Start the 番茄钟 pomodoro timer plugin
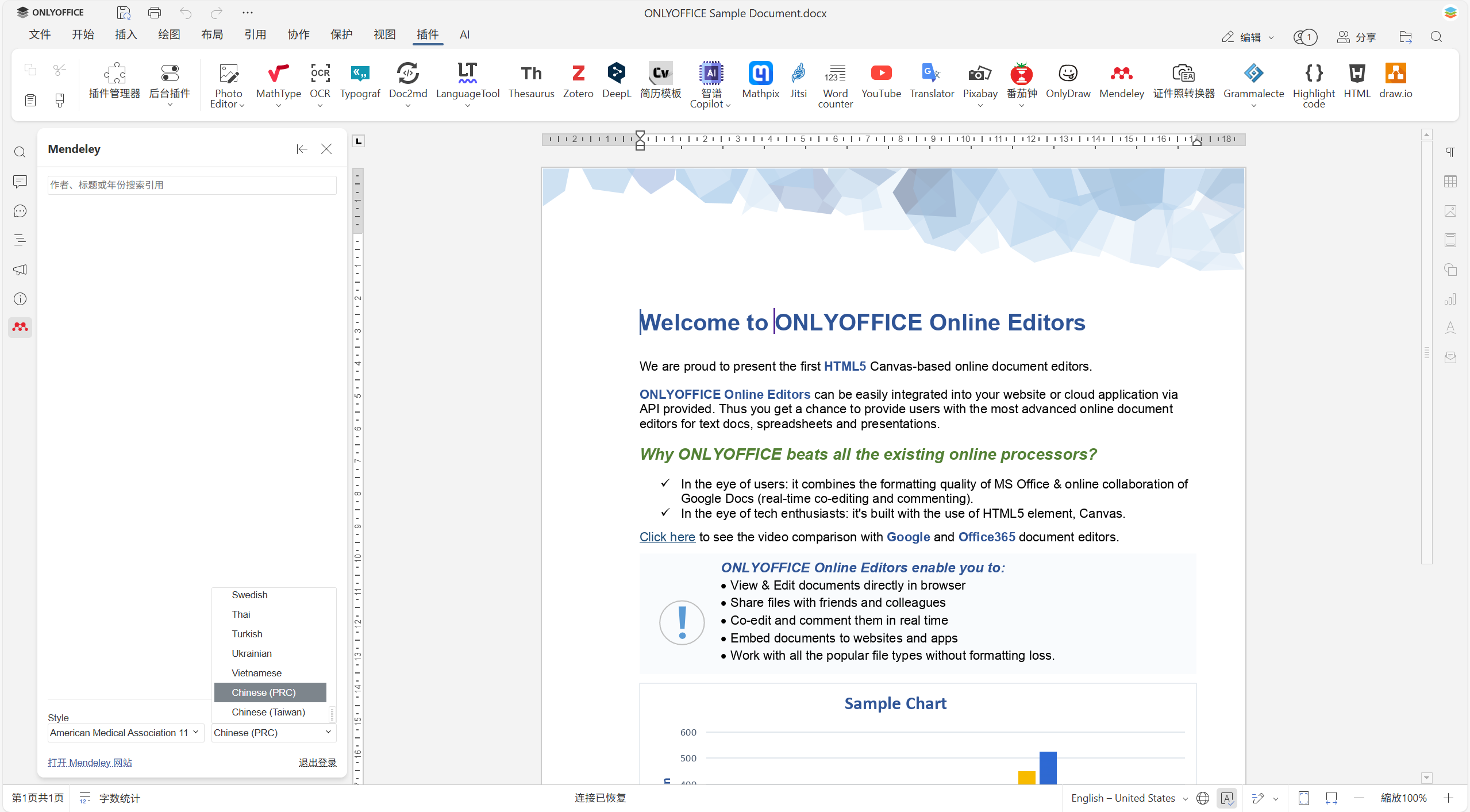 1021,85
